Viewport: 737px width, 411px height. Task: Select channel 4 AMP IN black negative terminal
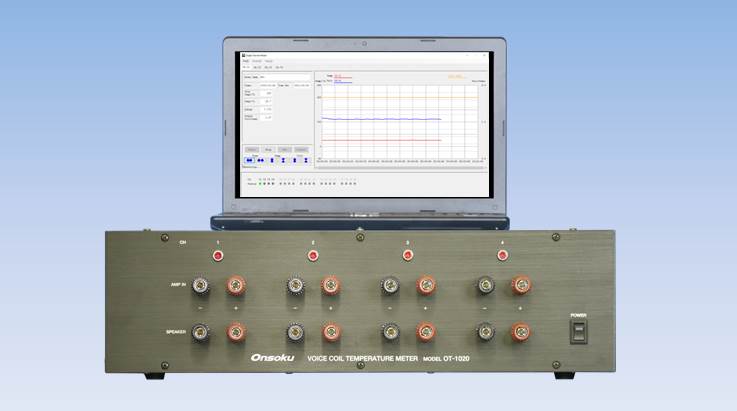(x=486, y=285)
